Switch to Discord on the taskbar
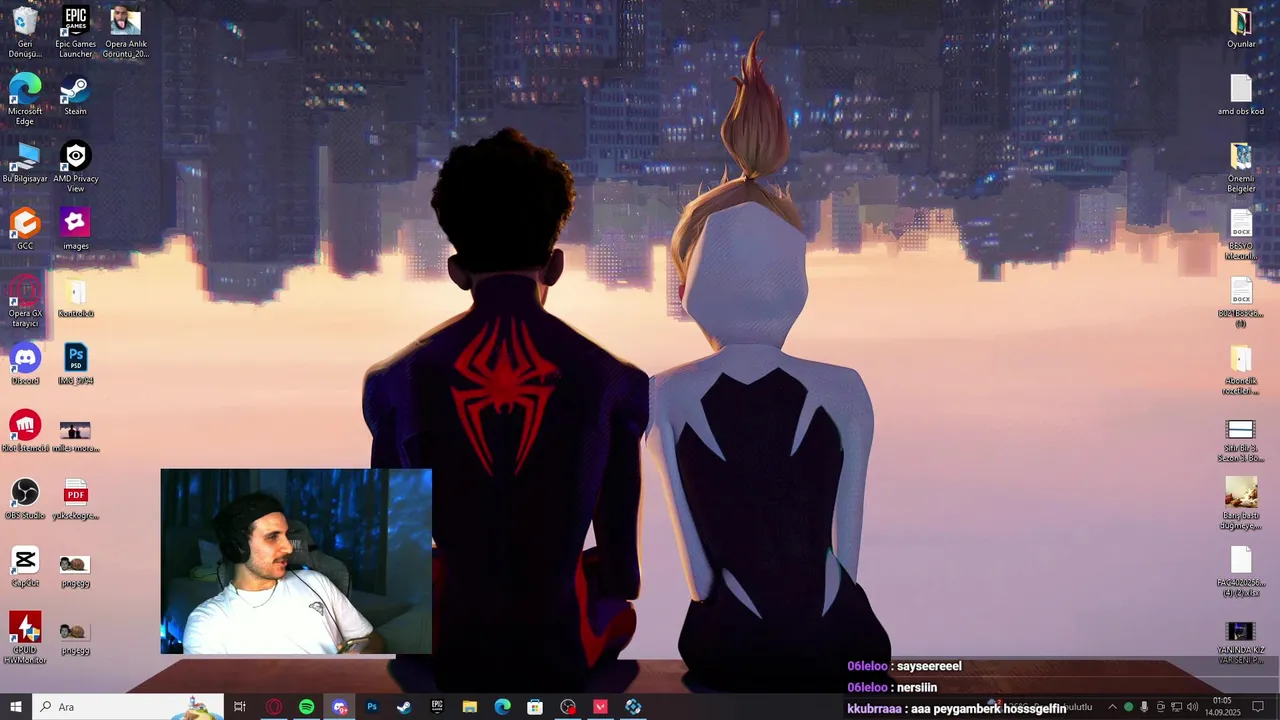 point(340,707)
